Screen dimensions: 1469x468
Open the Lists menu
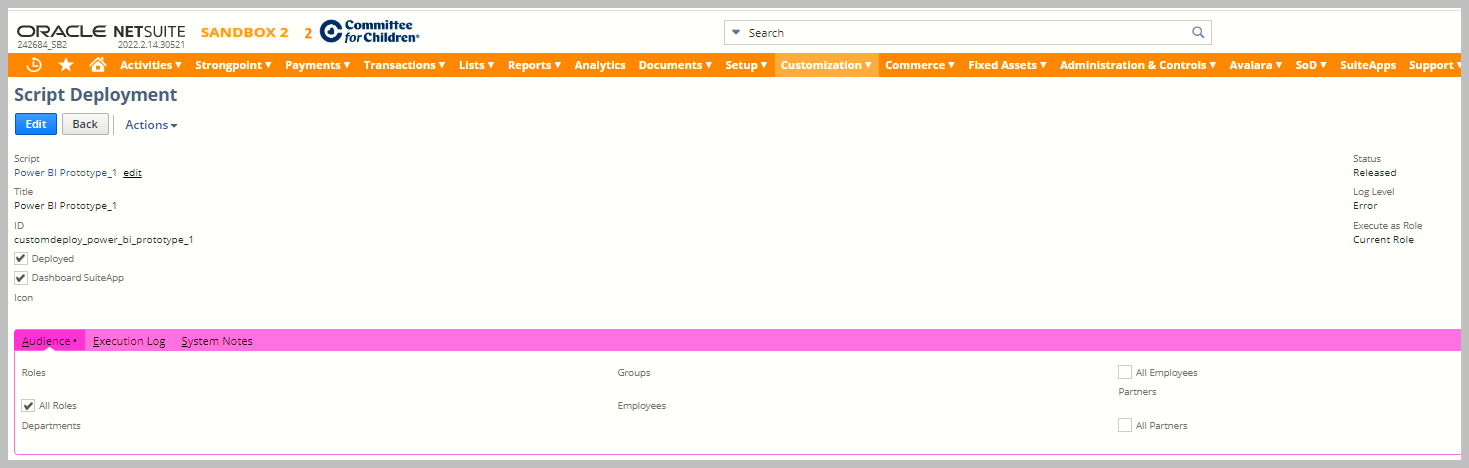pyautogui.click(x=477, y=65)
